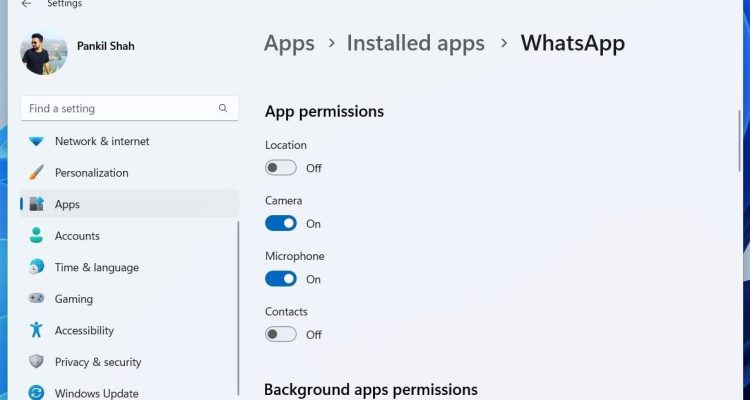Click the Gaming controller icon
This screenshot has height=400, width=750.
(x=36, y=298)
